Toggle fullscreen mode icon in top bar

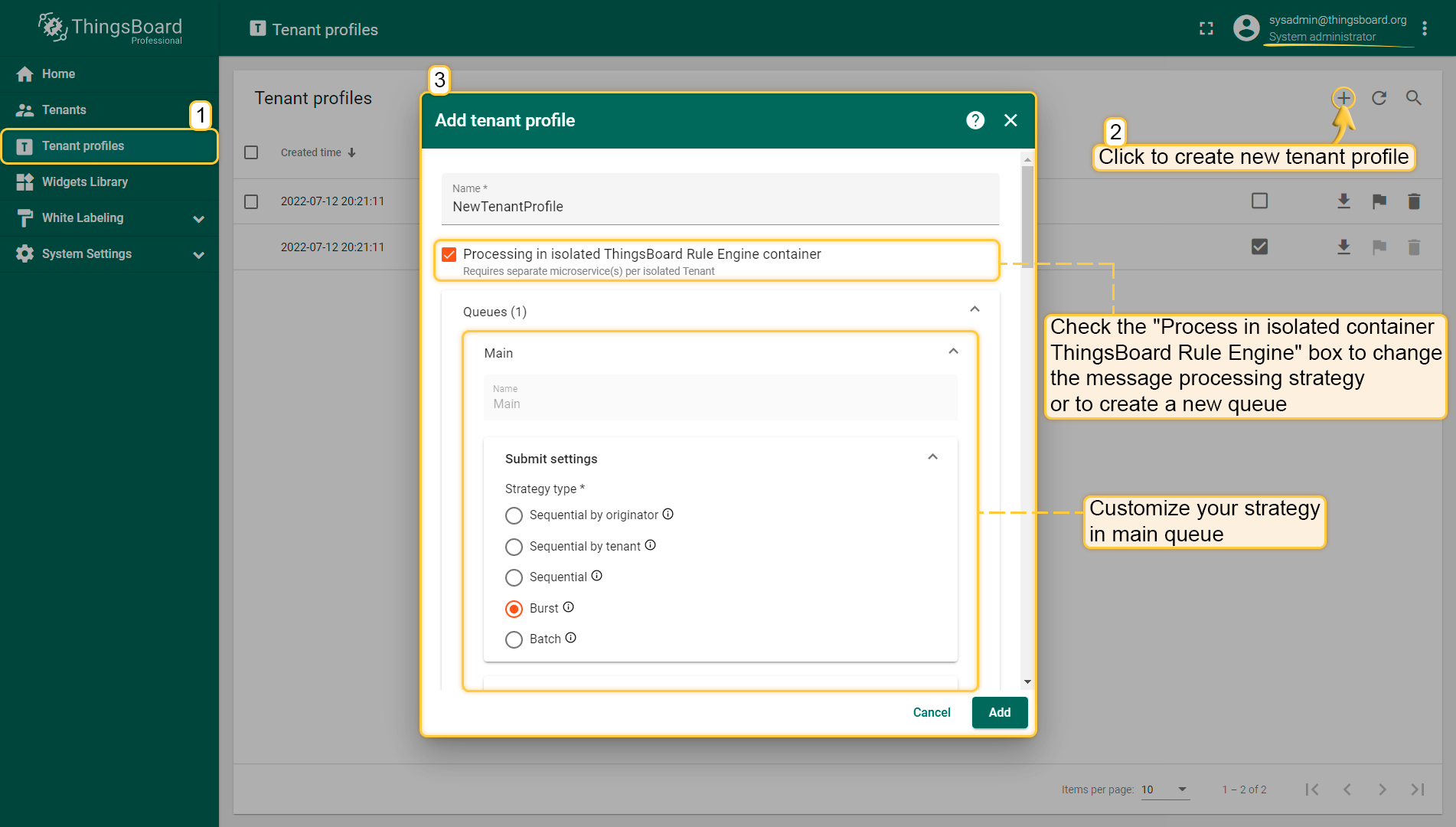pos(1206,29)
